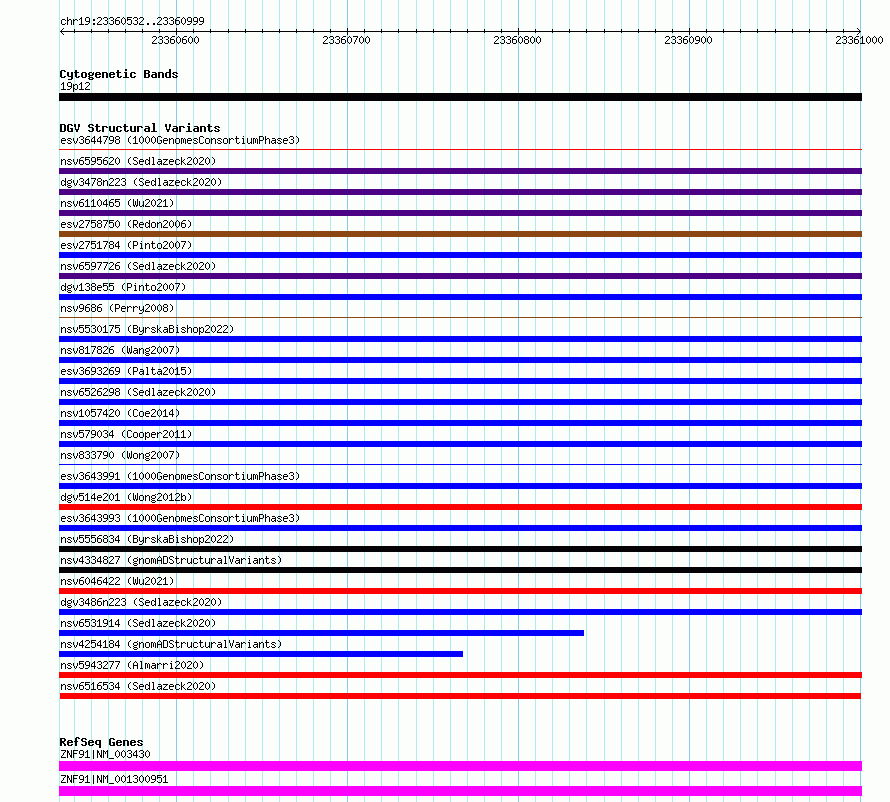Click the esv3644798 1000GenomesConsortiumPhase3 label

pyautogui.click(x=180, y=140)
